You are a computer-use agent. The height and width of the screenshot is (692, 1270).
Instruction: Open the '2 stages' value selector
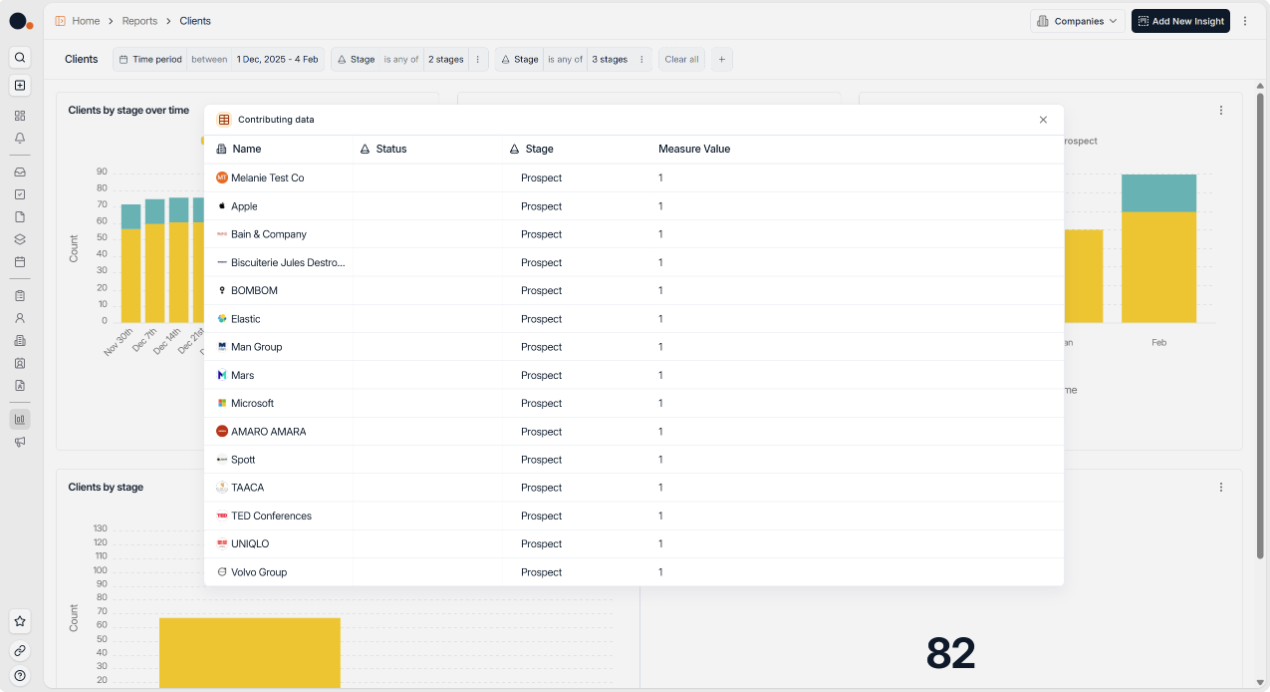pos(446,59)
